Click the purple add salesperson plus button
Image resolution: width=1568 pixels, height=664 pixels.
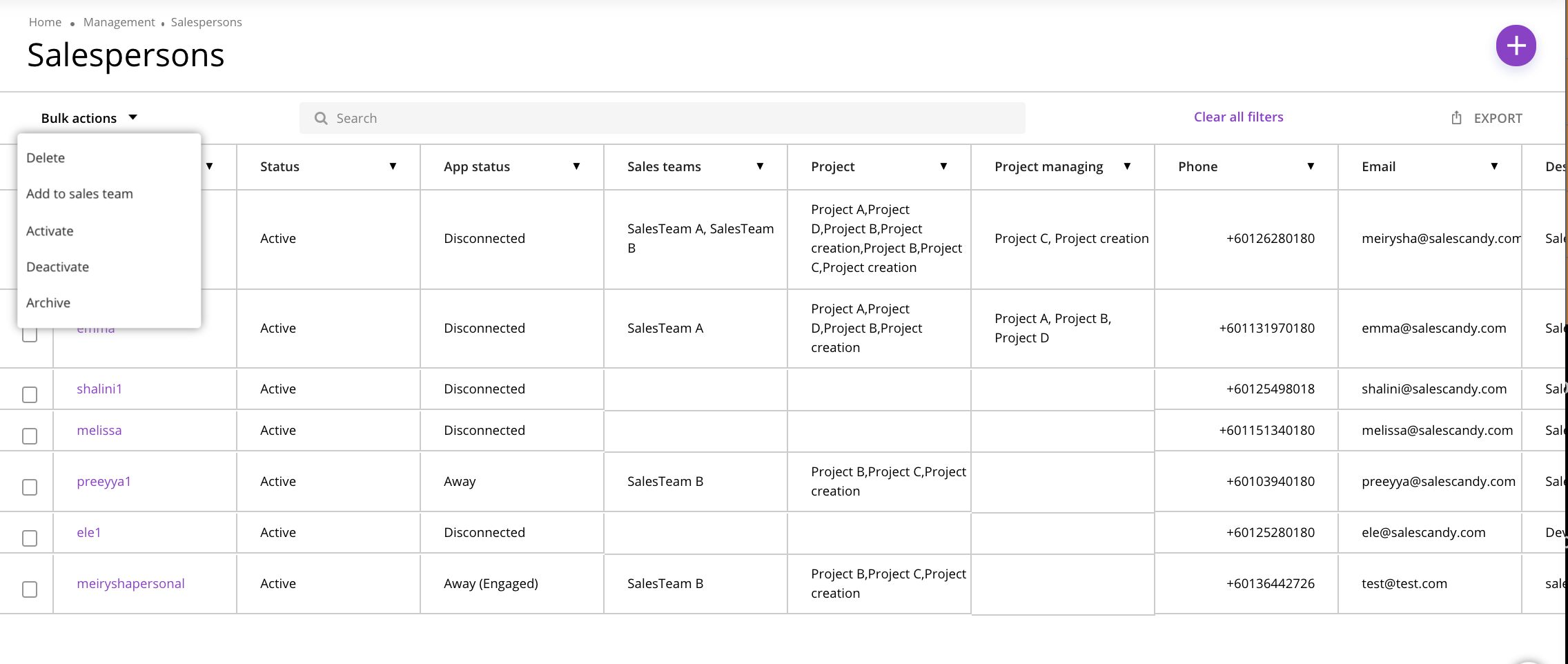tap(1516, 46)
